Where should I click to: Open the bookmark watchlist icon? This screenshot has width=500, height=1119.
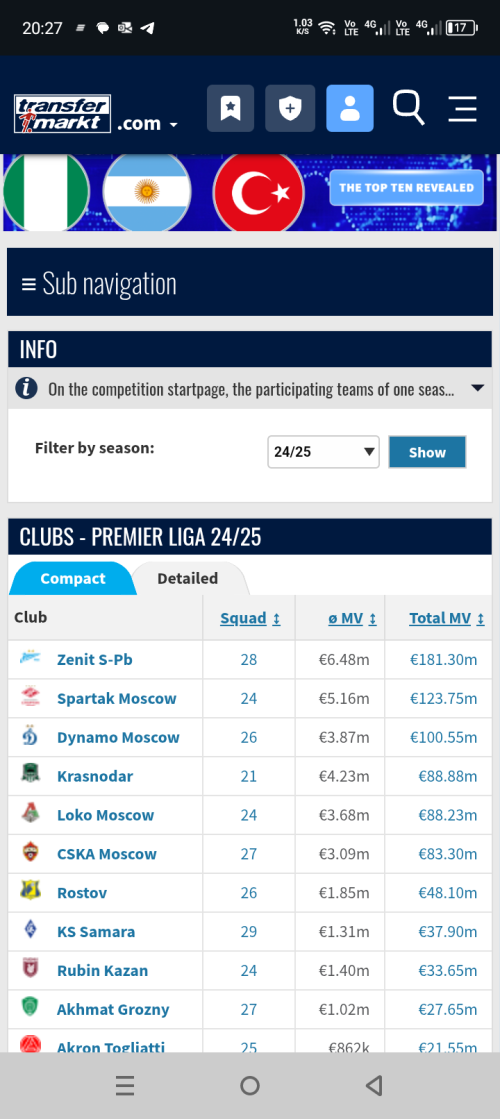[230, 108]
